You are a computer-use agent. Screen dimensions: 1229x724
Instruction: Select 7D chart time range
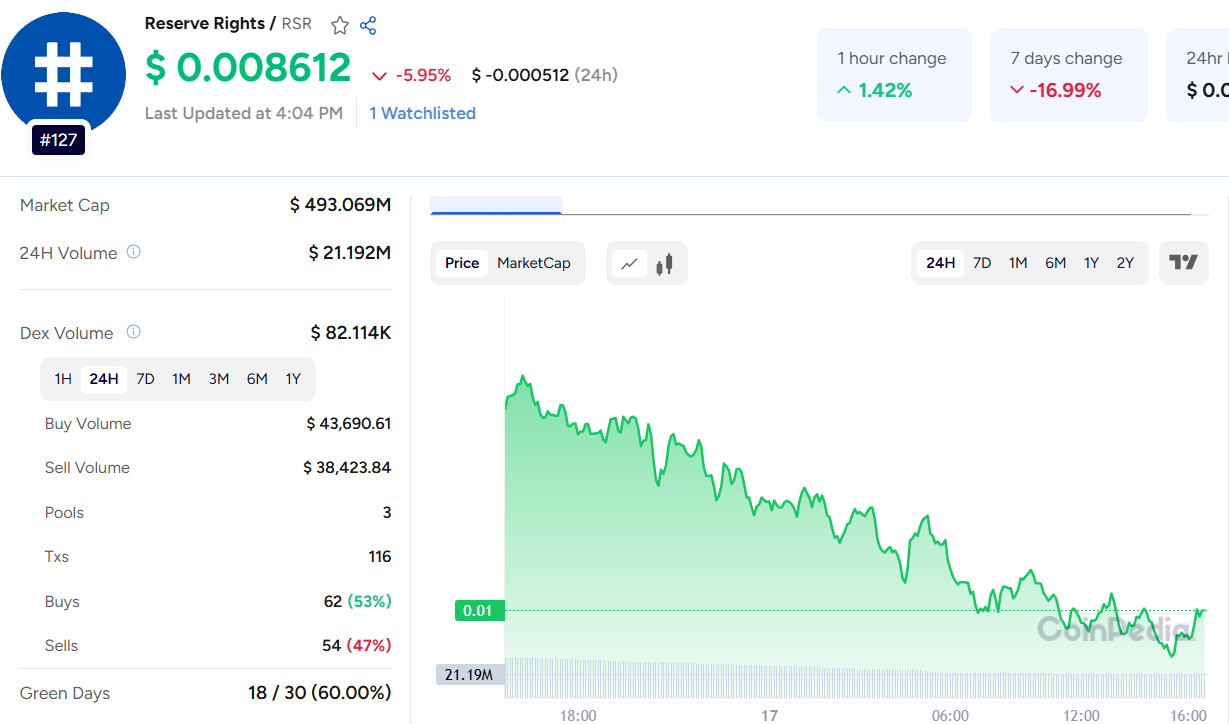(x=982, y=263)
